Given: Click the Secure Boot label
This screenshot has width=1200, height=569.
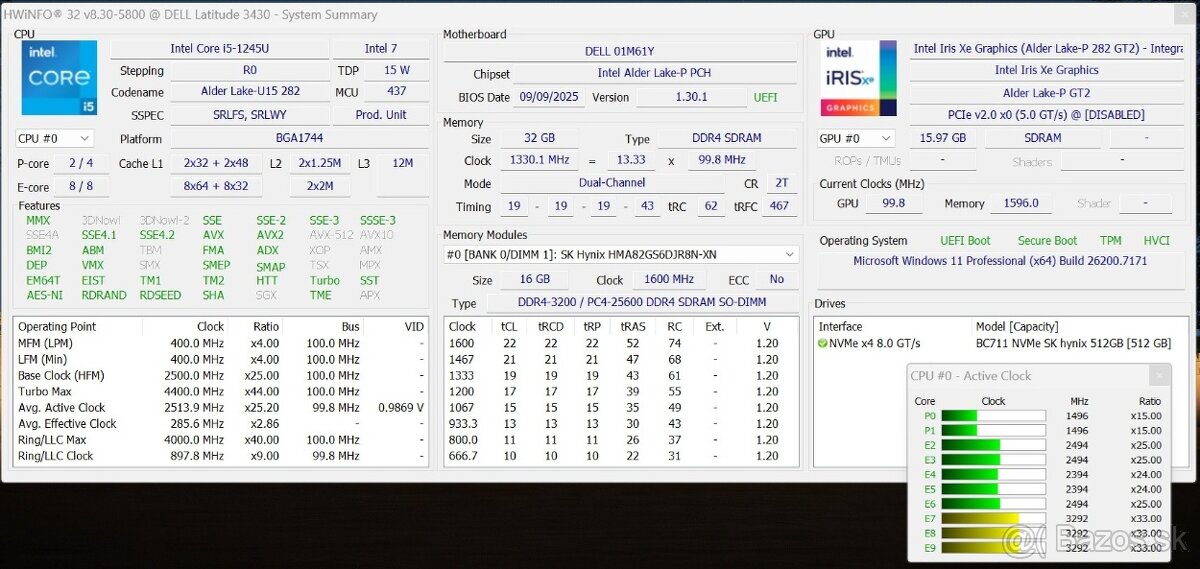Looking at the screenshot, I should (x=1047, y=241).
